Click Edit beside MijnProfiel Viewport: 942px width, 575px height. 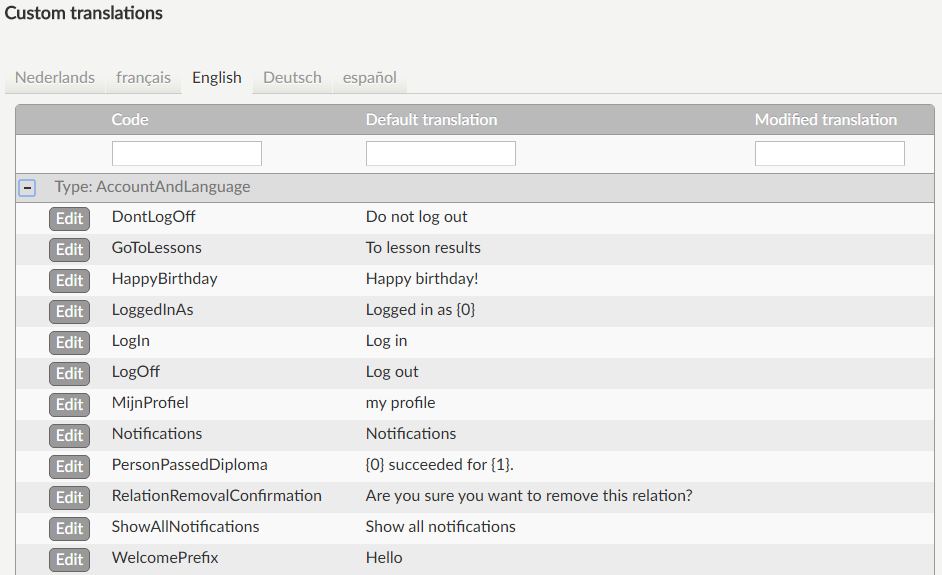(69, 404)
